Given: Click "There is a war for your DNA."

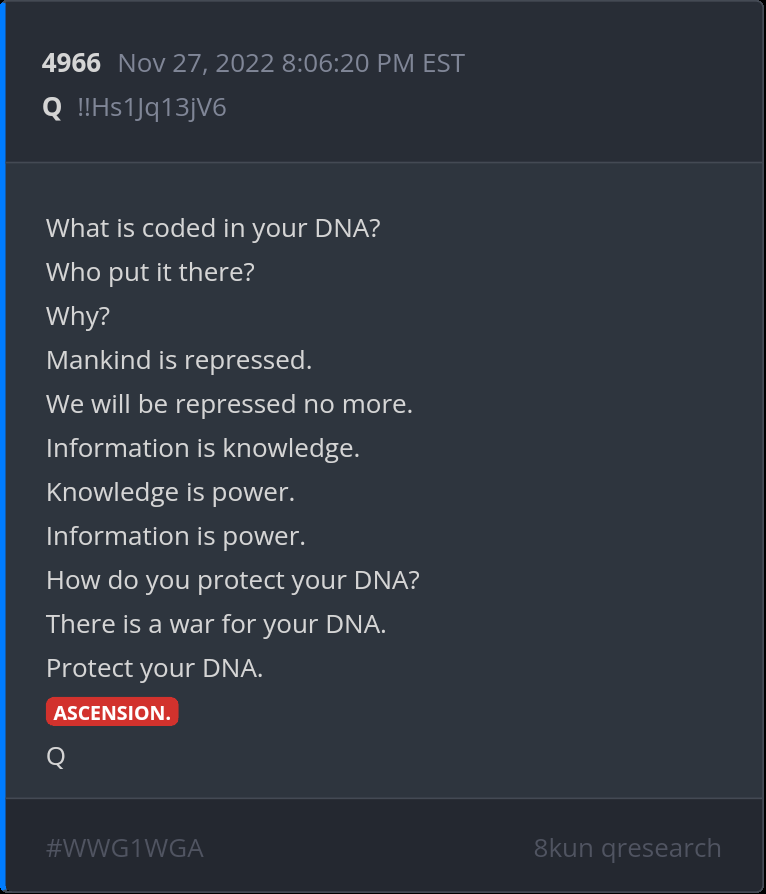Looking at the screenshot, I should (216, 624).
